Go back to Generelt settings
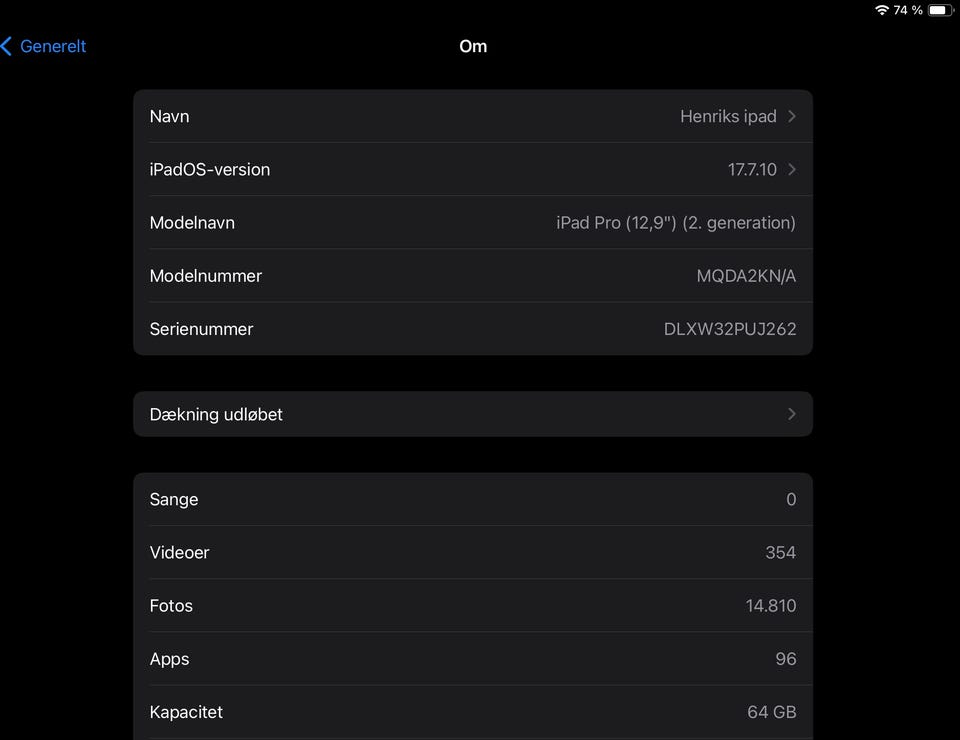The height and width of the screenshot is (740, 960). click(53, 46)
